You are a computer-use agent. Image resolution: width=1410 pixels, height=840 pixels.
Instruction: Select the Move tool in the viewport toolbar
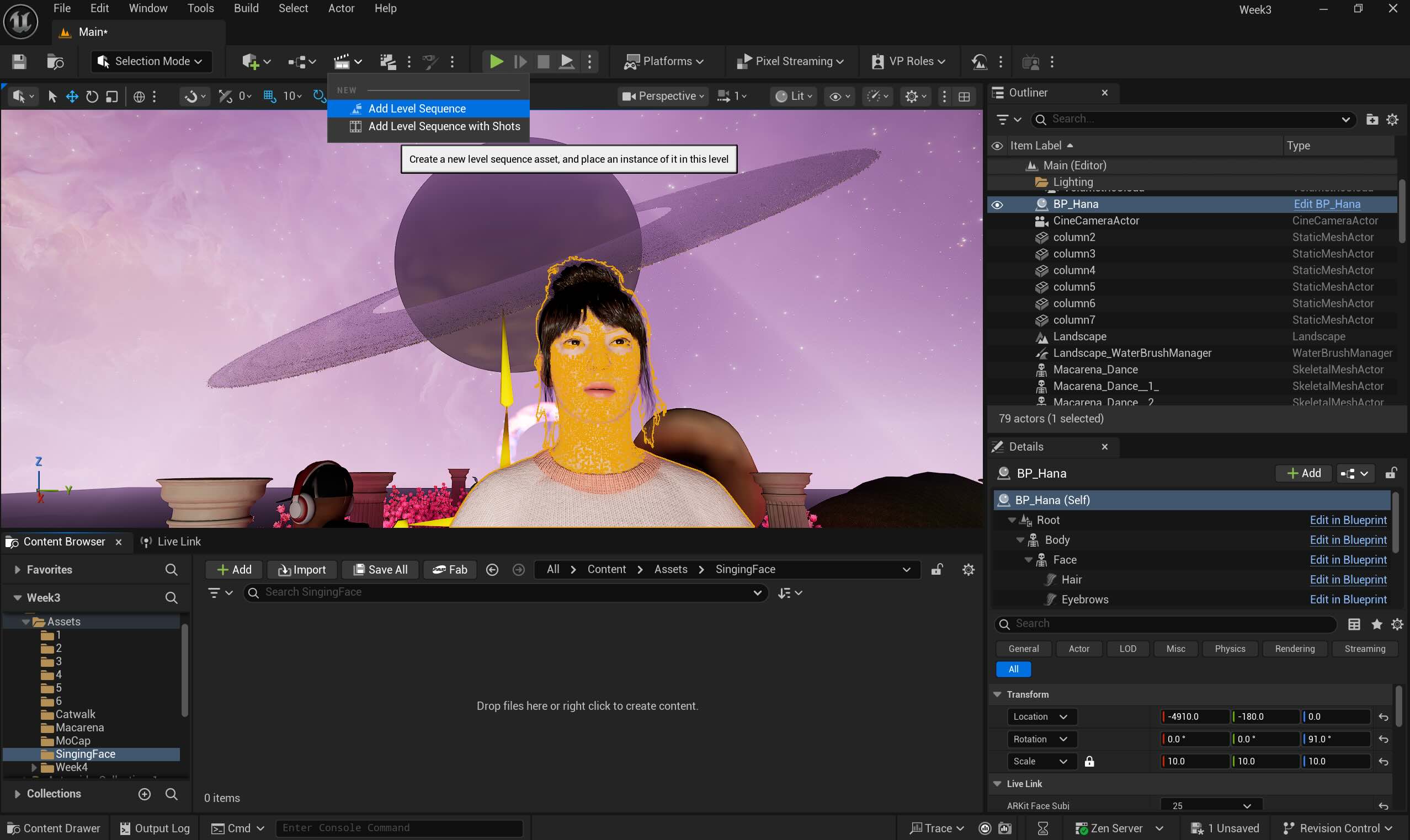pyautogui.click(x=72, y=96)
